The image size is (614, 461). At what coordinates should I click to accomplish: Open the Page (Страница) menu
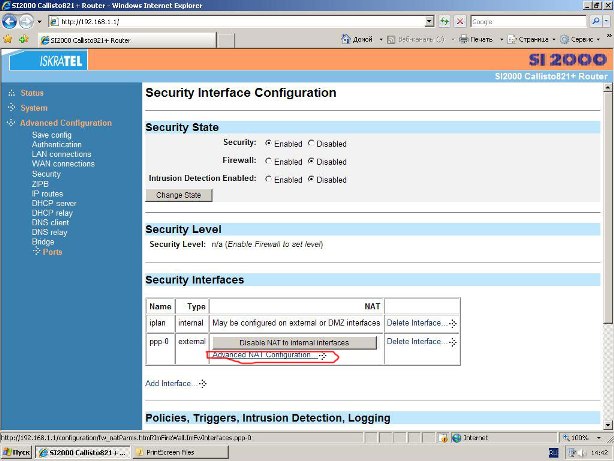click(531, 40)
